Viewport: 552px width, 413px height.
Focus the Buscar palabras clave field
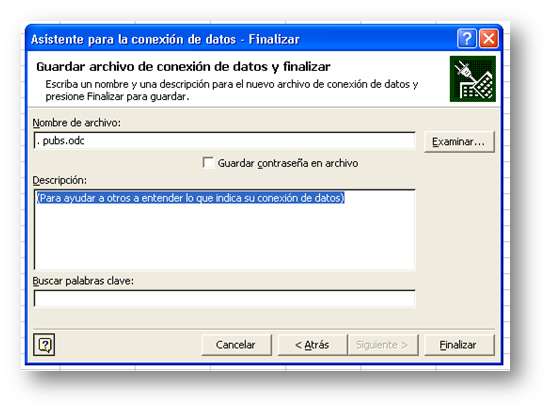pos(225,299)
